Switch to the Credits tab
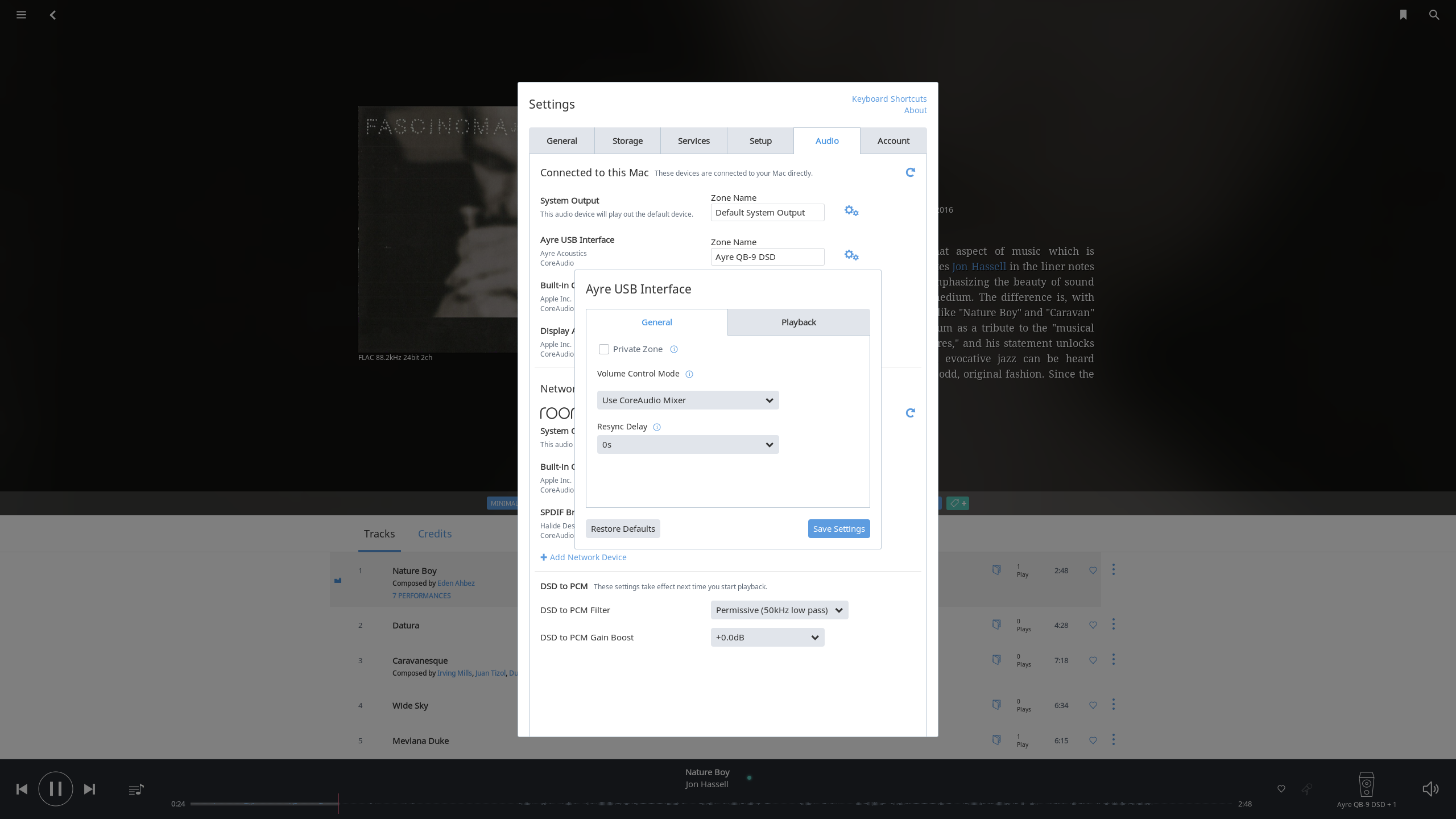This screenshot has height=819, width=1456. coord(435,534)
